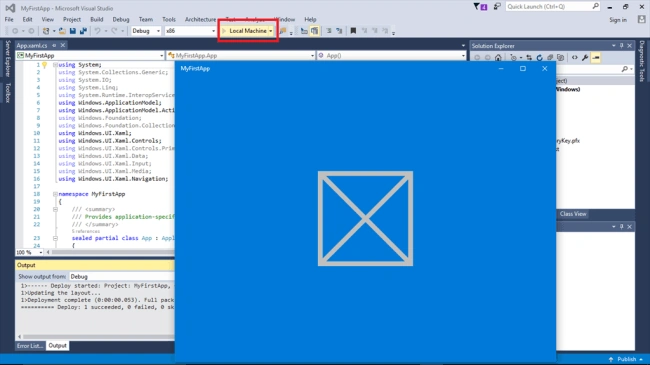Collapse the using directives block
Viewport: 650px width, 365px height.
55,65
